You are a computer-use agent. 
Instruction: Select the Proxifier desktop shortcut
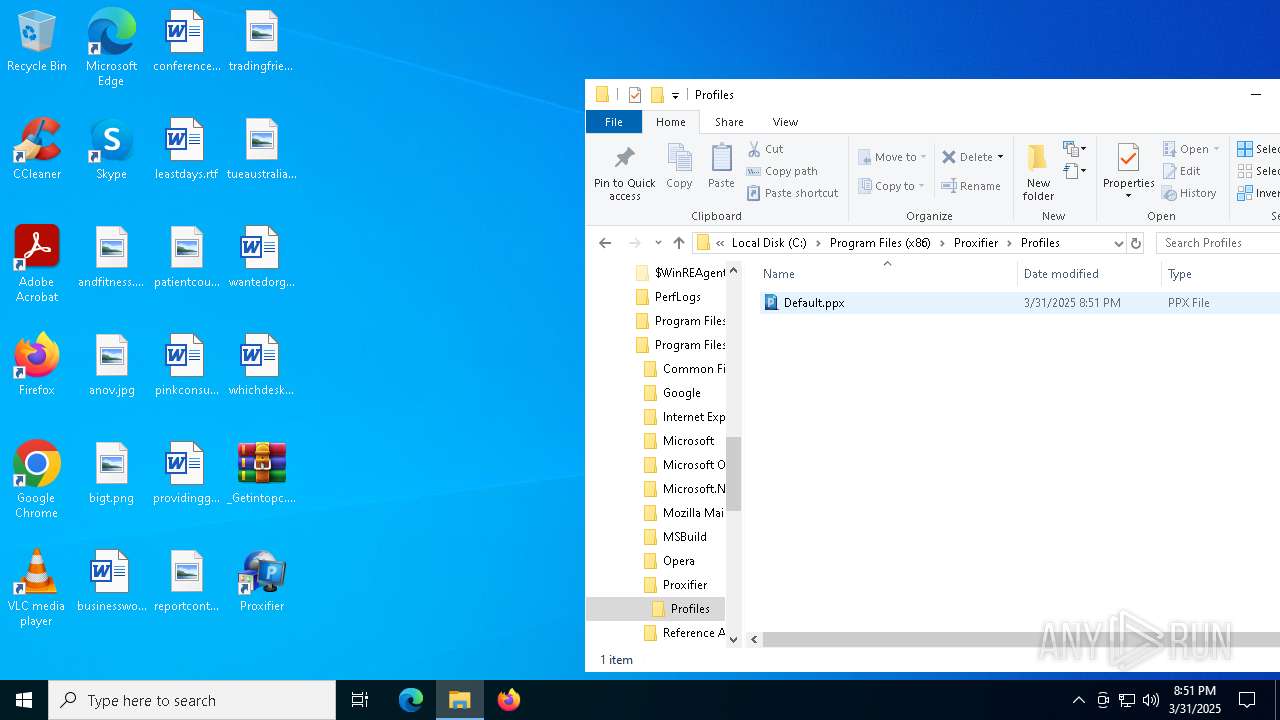pos(262,581)
